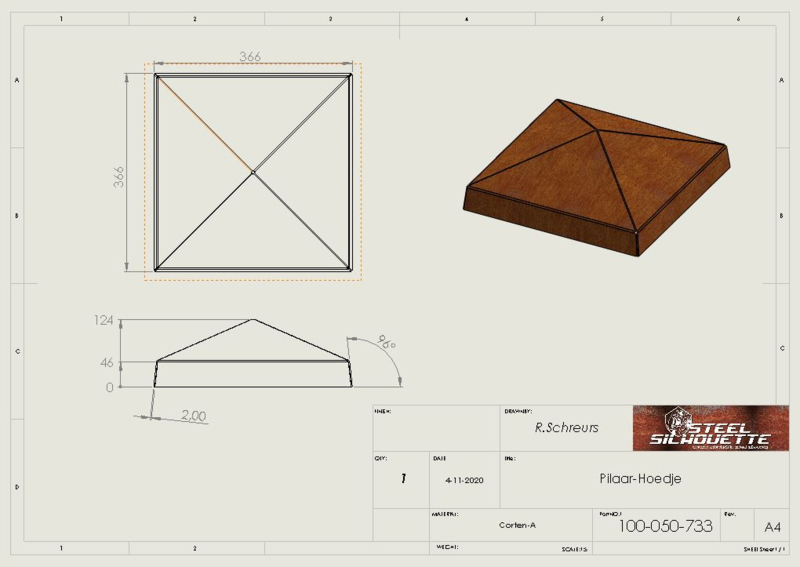Viewport: 800px width, 567px height.
Task: Click the DATE field label
Action: pos(439,458)
